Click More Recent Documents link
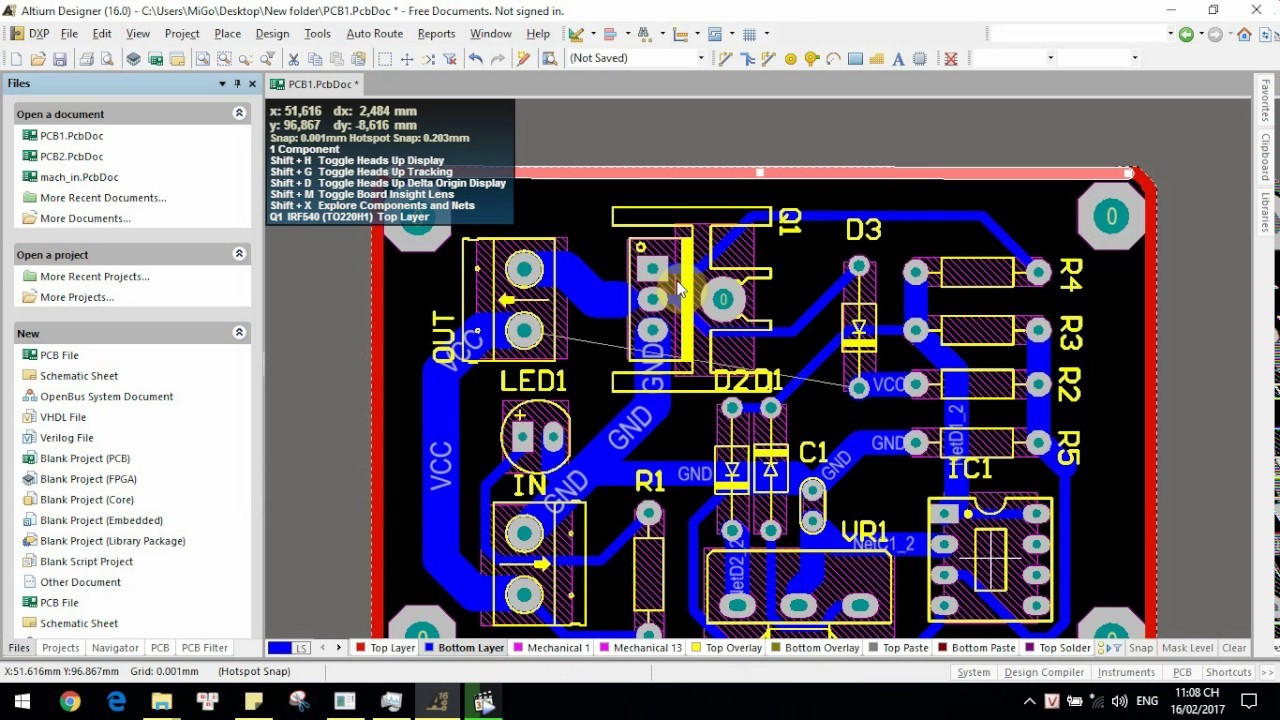The height and width of the screenshot is (720, 1280). [x=103, y=197]
